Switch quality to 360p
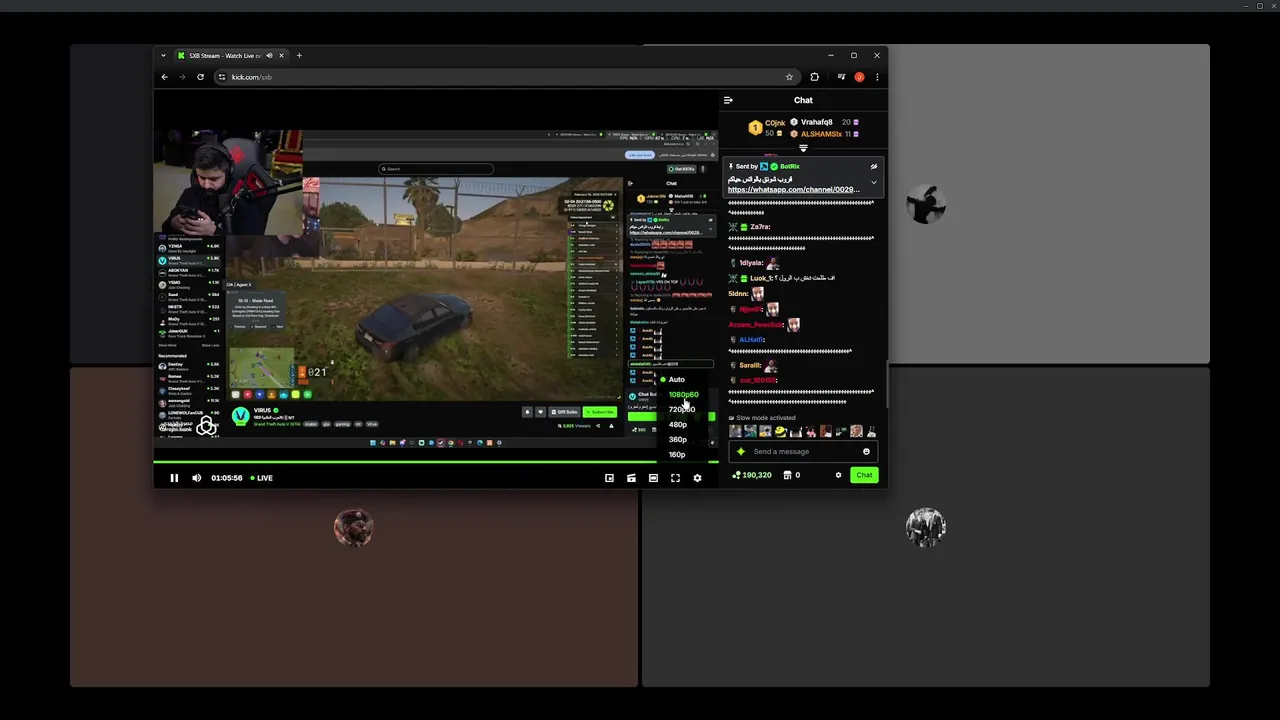The image size is (1280, 720). click(x=678, y=440)
